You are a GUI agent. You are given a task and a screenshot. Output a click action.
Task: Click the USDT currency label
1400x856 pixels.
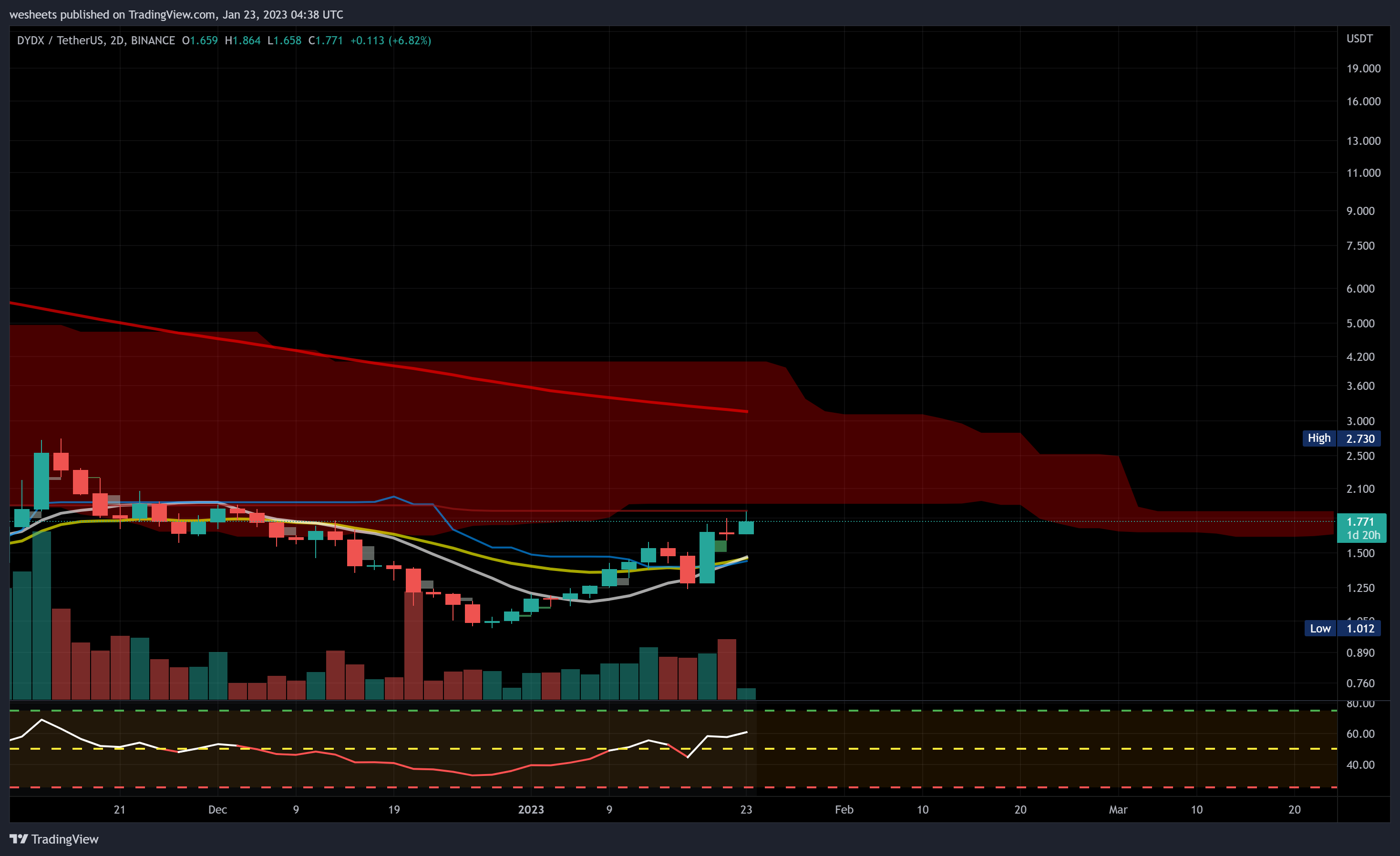point(1359,39)
